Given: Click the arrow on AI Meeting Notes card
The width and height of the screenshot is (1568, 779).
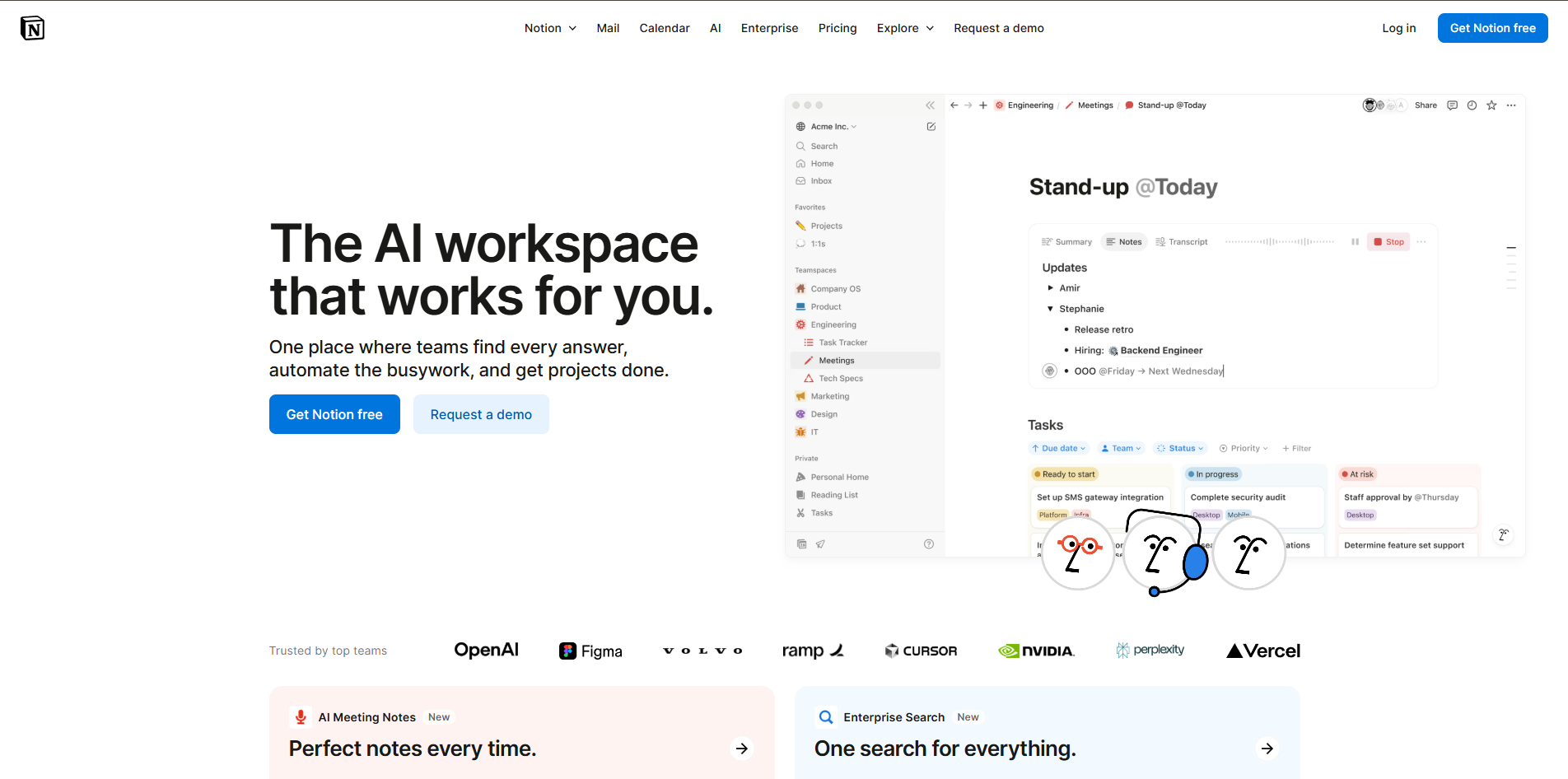Looking at the screenshot, I should pyautogui.click(x=742, y=749).
